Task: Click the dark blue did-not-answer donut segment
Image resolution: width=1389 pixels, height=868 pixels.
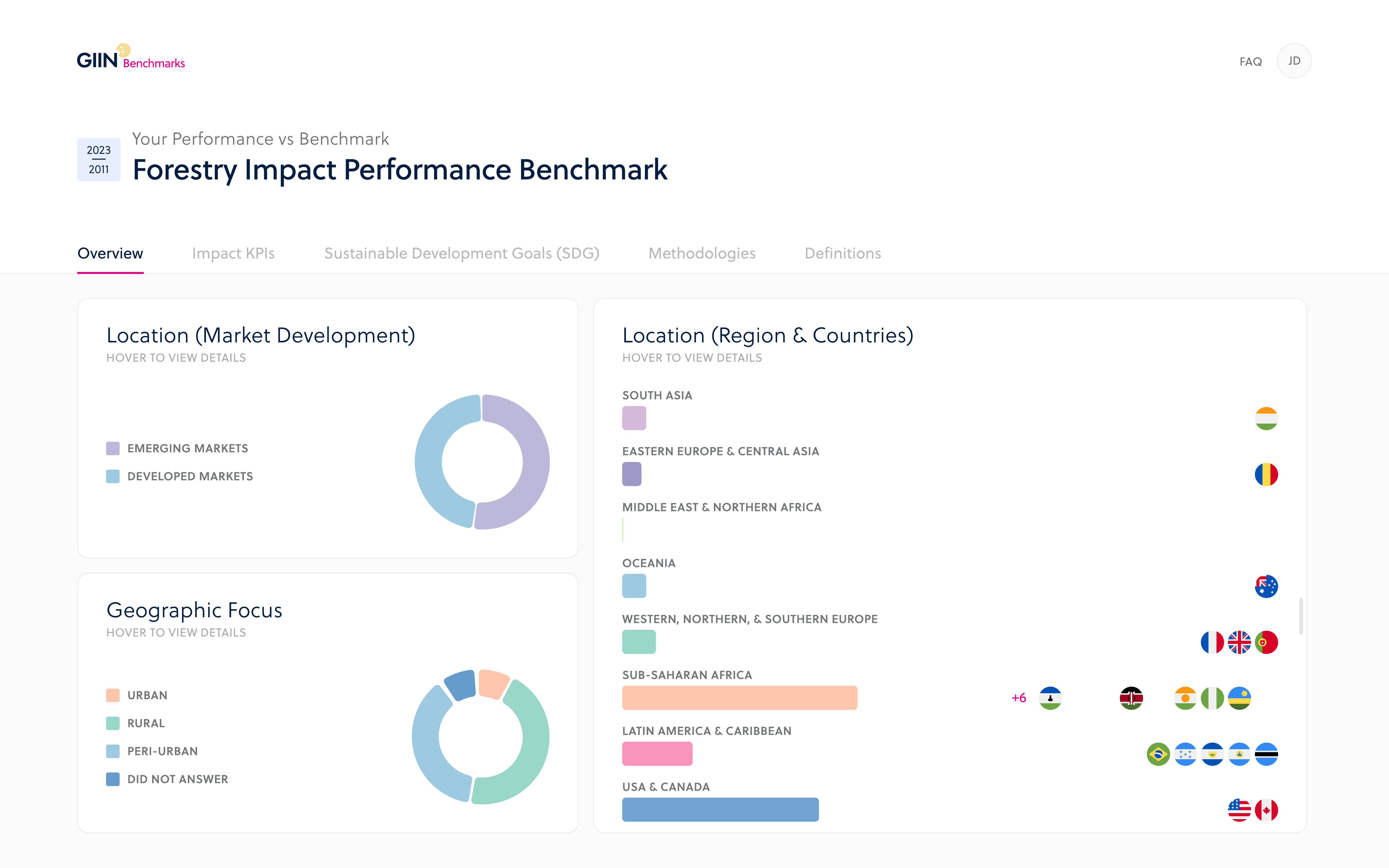Action: point(461,685)
